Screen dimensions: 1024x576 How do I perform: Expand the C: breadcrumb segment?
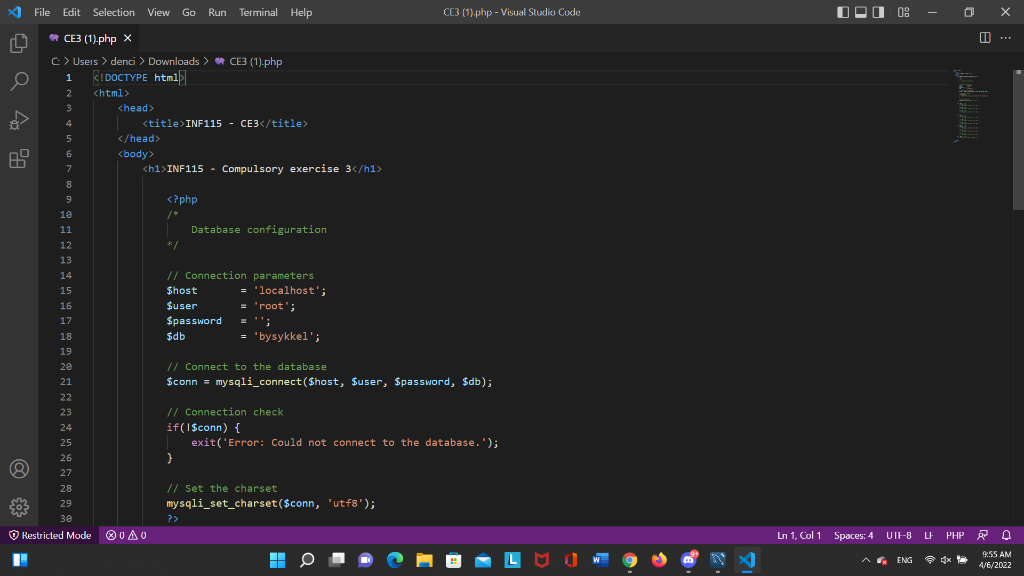pyautogui.click(x=56, y=61)
